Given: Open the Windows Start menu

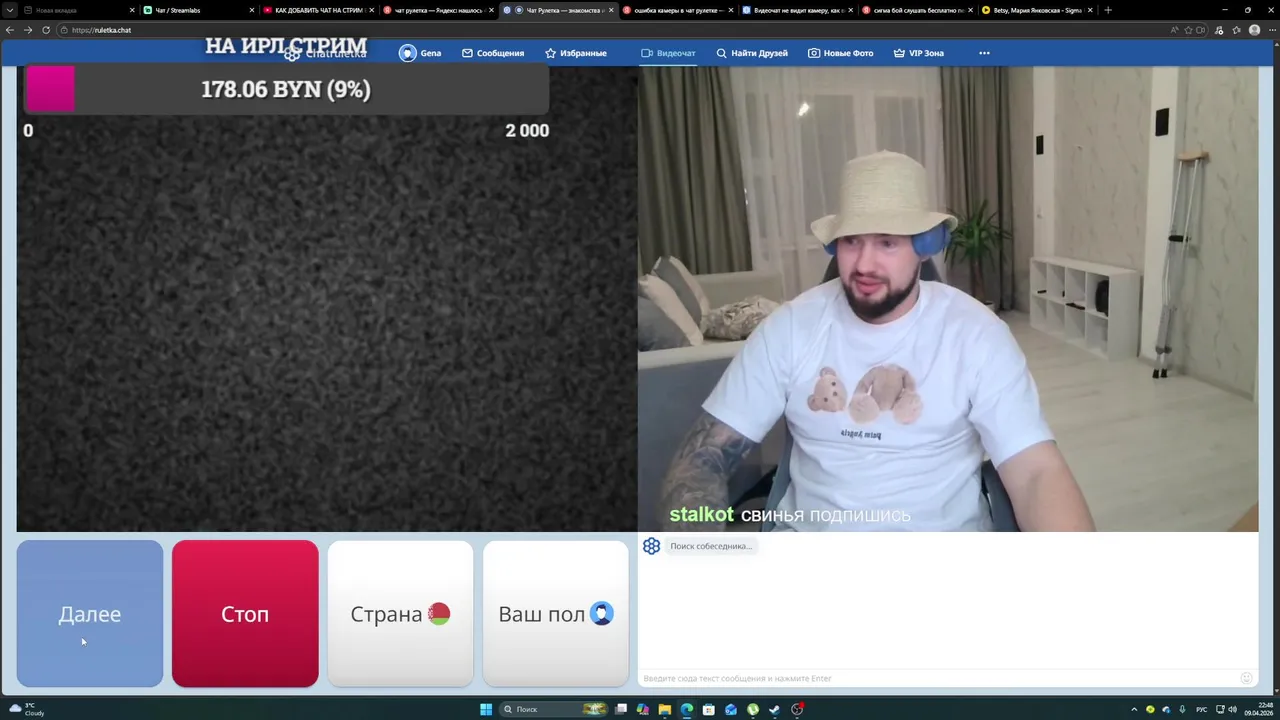Looking at the screenshot, I should click(x=486, y=709).
